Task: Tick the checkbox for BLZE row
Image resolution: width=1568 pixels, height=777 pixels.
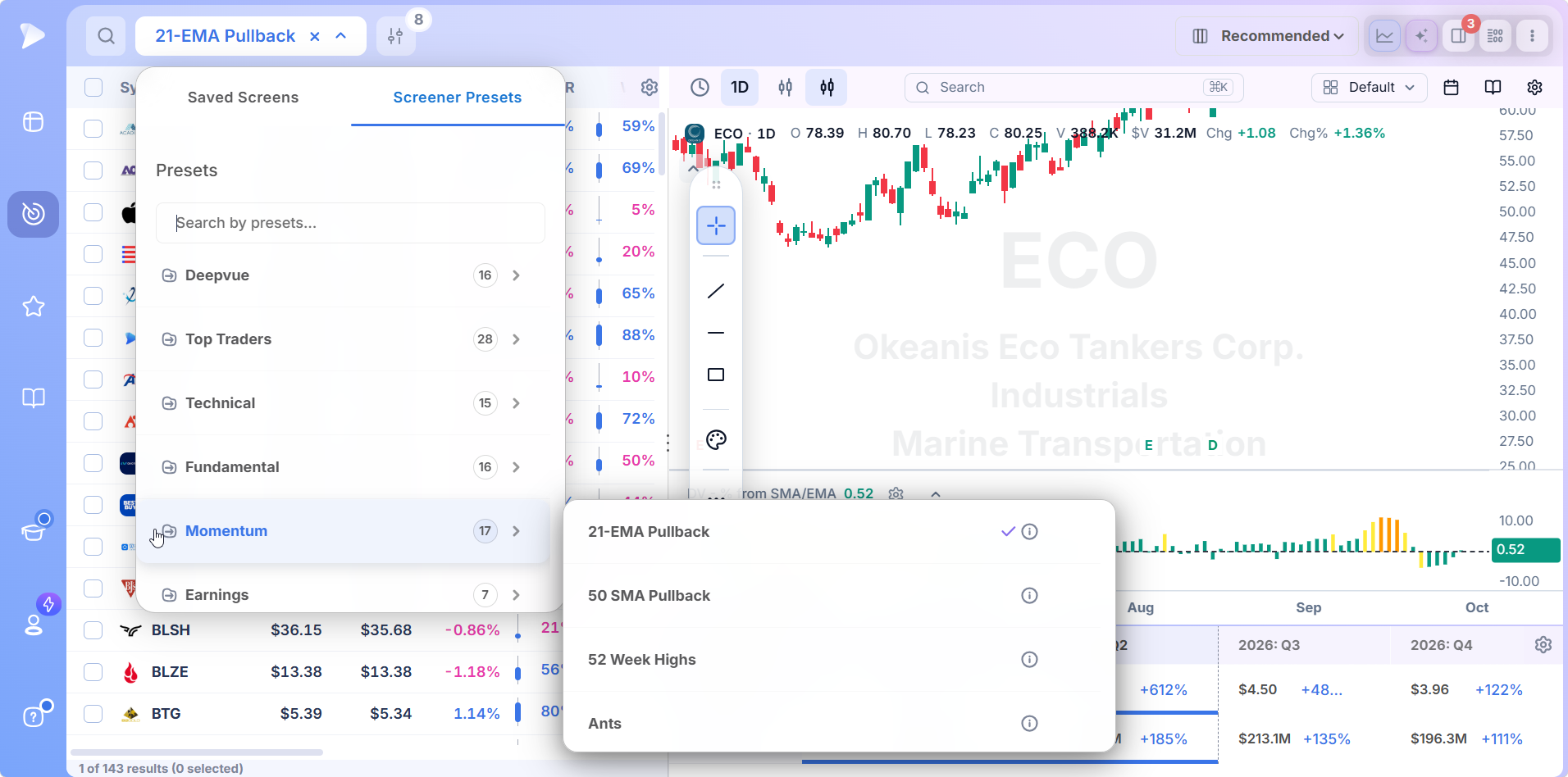Action: 93,672
